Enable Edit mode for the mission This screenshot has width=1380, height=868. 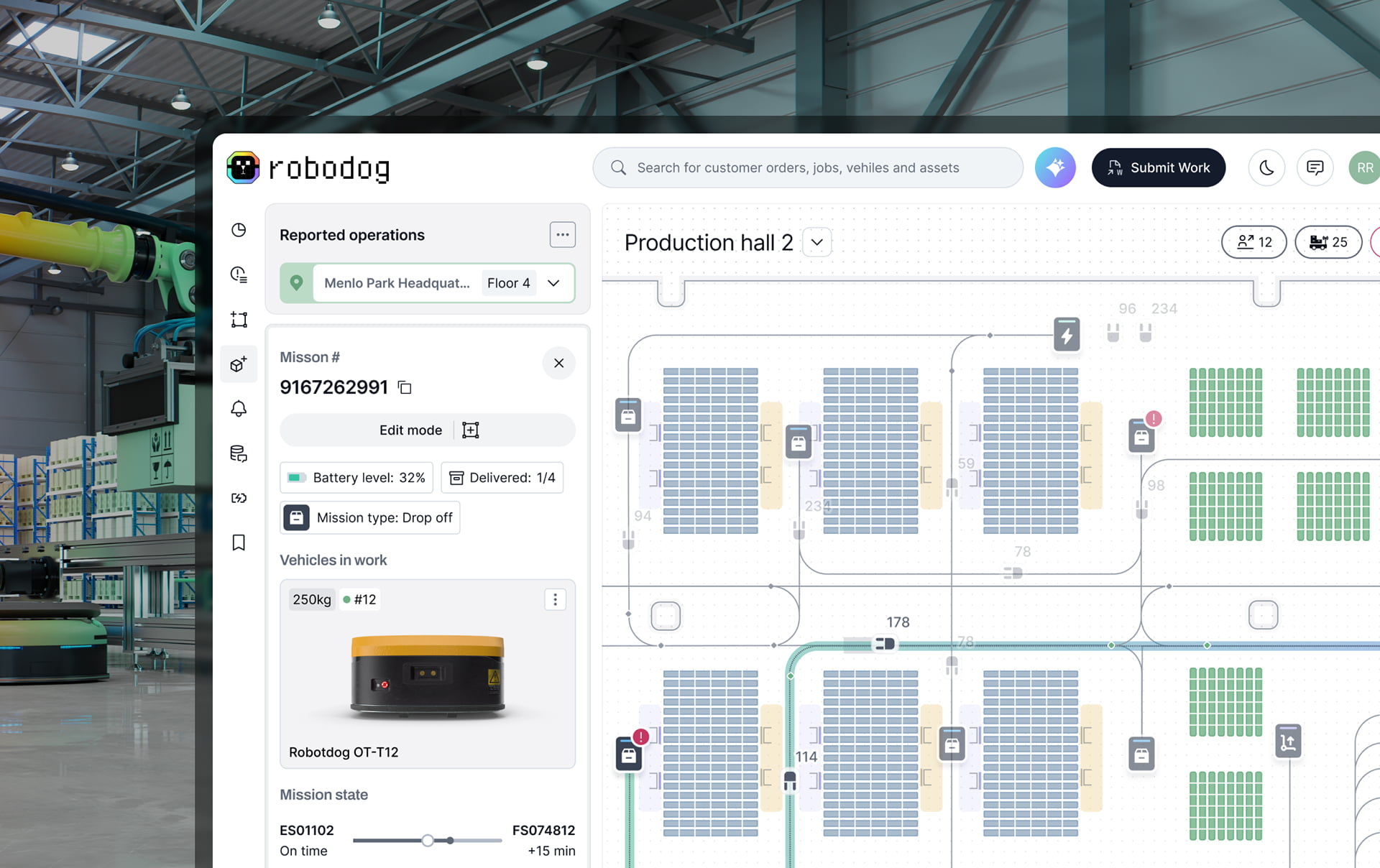(x=410, y=430)
